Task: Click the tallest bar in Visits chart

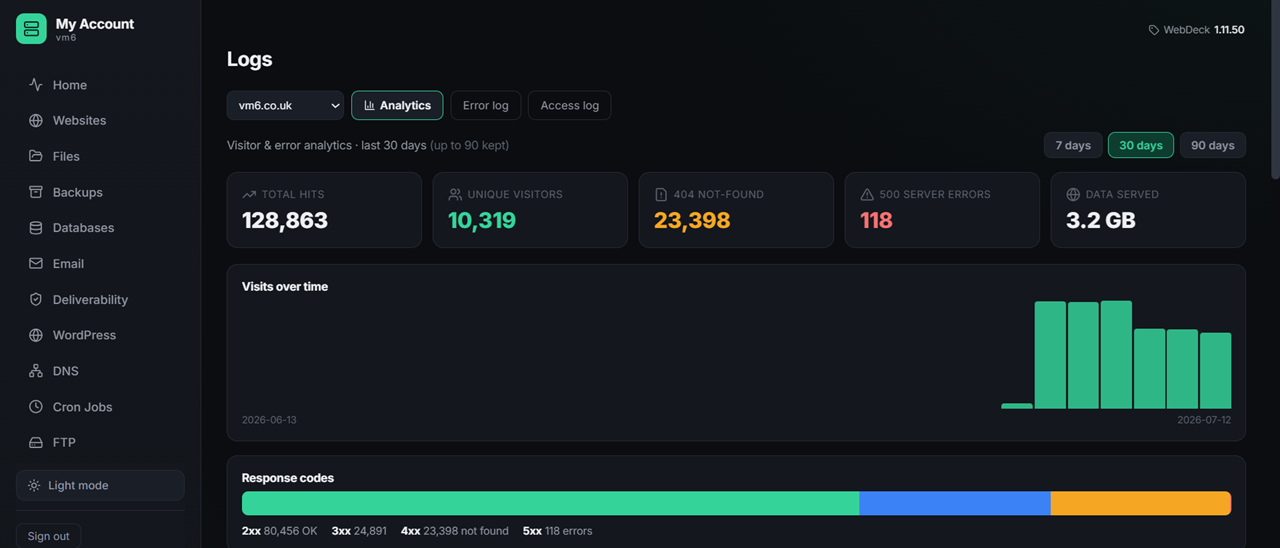Action: pos(1116,355)
